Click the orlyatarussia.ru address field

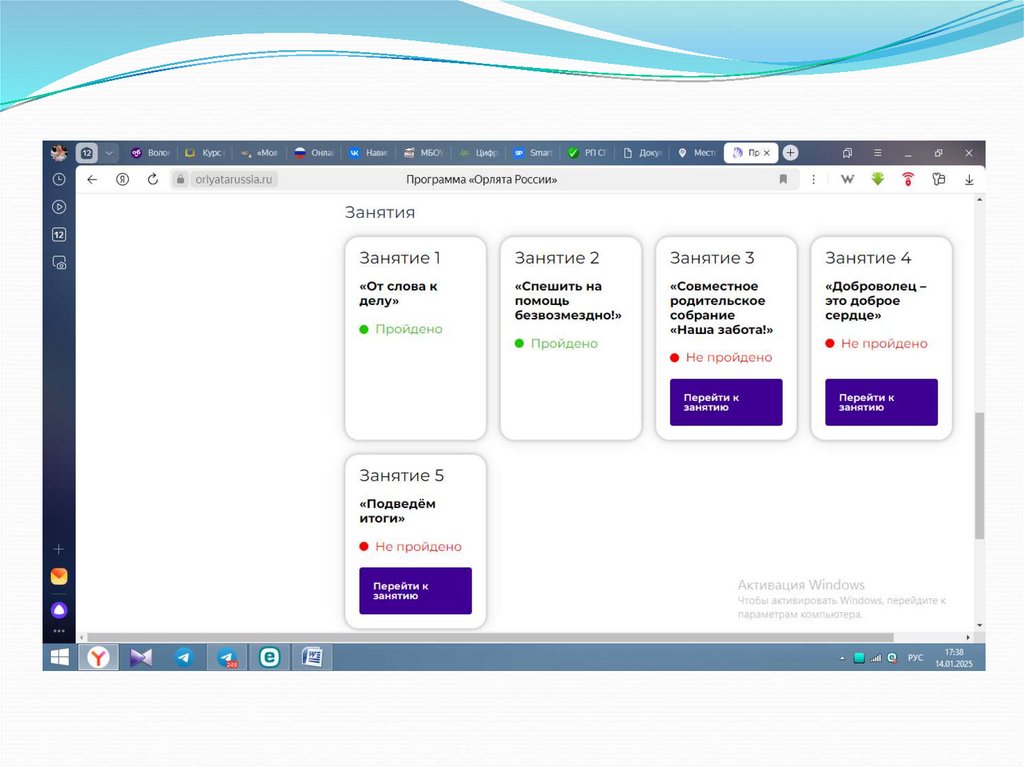tap(234, 179)
